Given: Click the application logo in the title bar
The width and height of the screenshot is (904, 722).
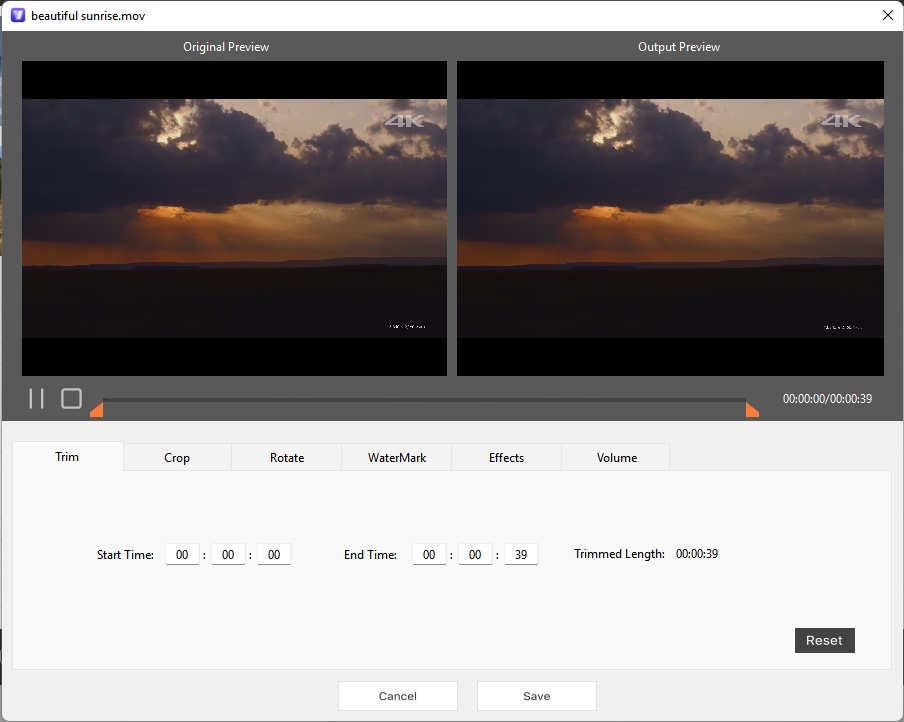Looking at the screenshot, I should pos(15,15).
